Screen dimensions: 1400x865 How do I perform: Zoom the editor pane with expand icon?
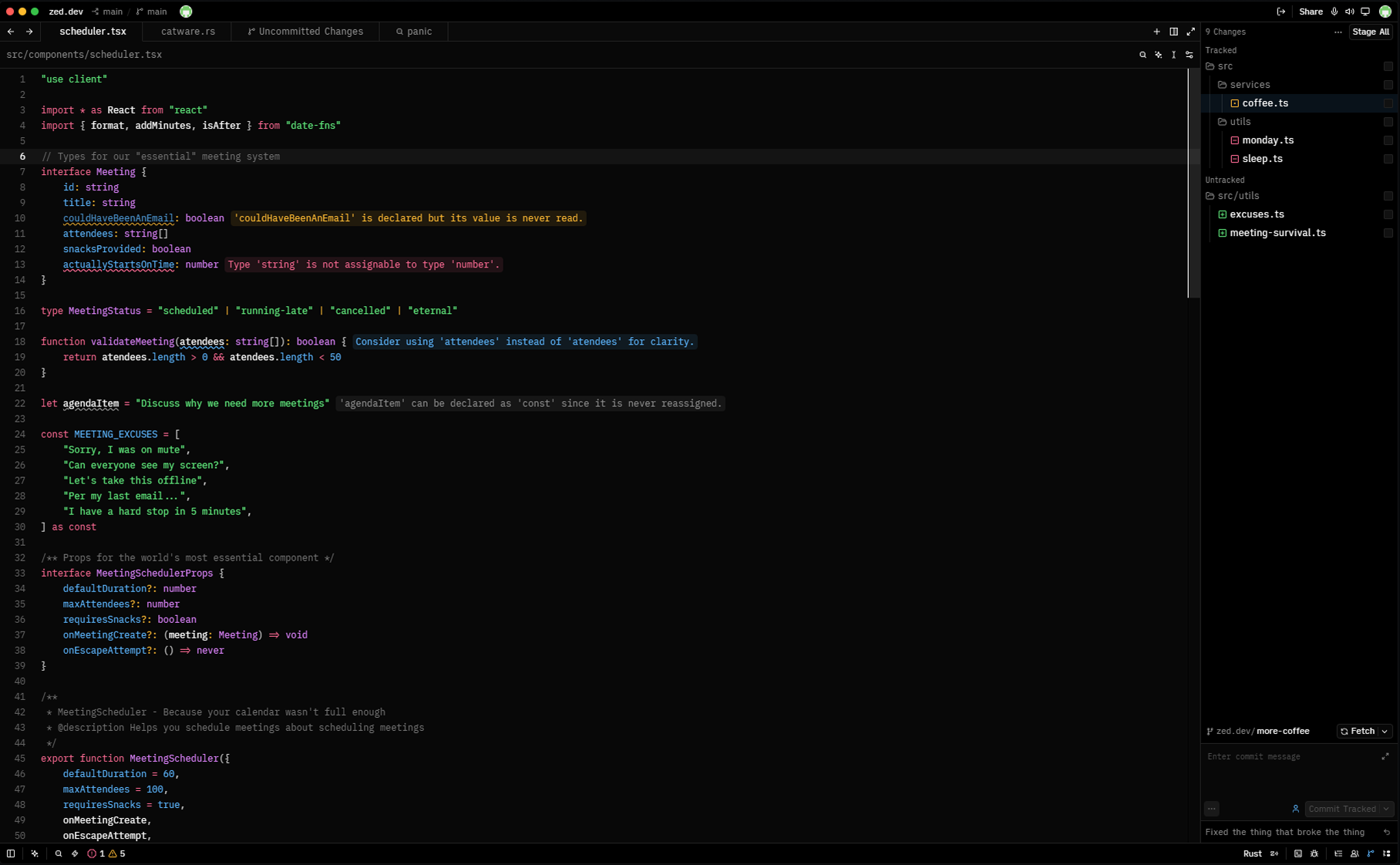click(1190, 32)
